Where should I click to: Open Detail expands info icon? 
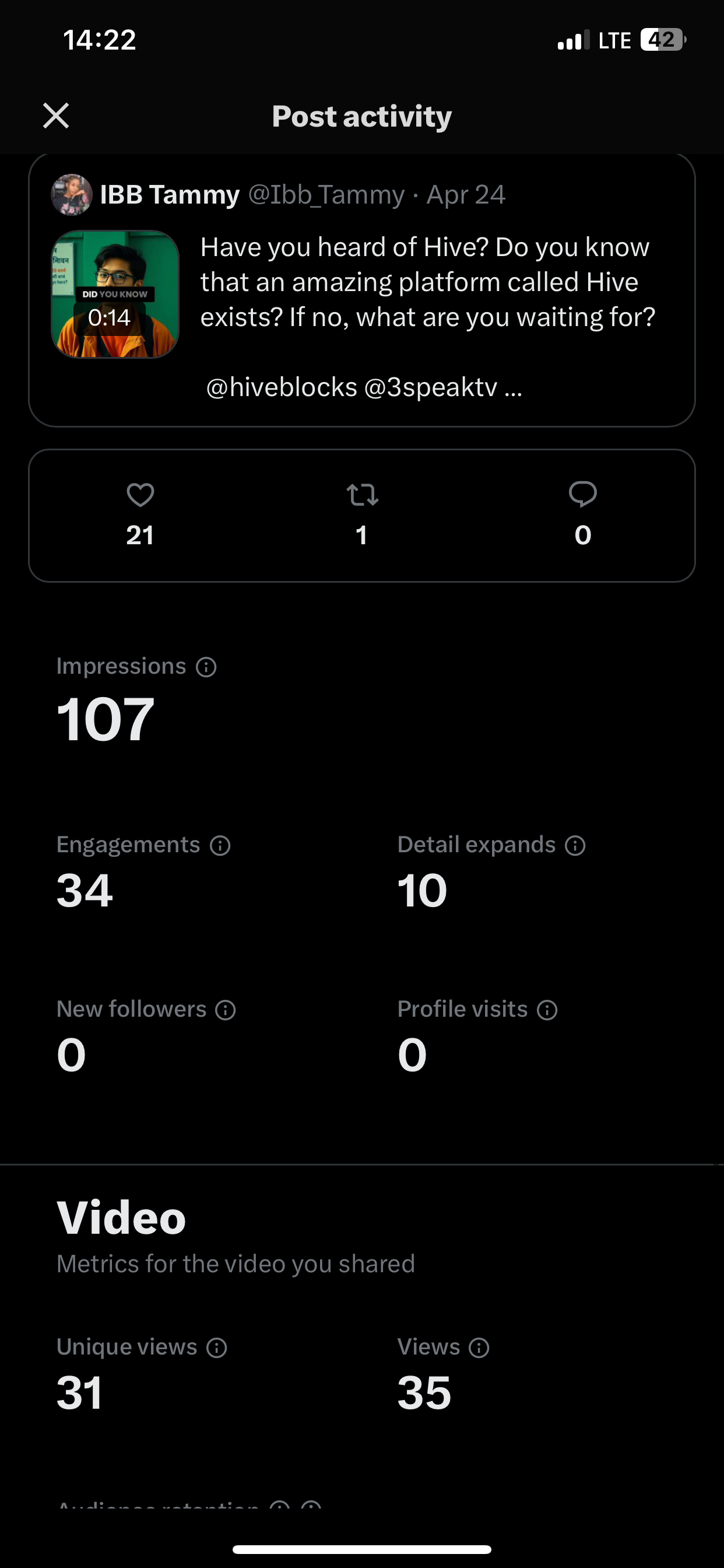click(x=575, y=845)
